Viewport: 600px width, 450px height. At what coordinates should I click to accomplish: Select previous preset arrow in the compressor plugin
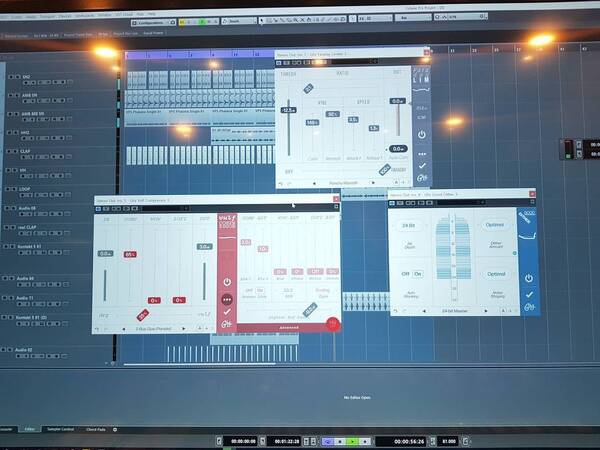(x=124, y=329)
